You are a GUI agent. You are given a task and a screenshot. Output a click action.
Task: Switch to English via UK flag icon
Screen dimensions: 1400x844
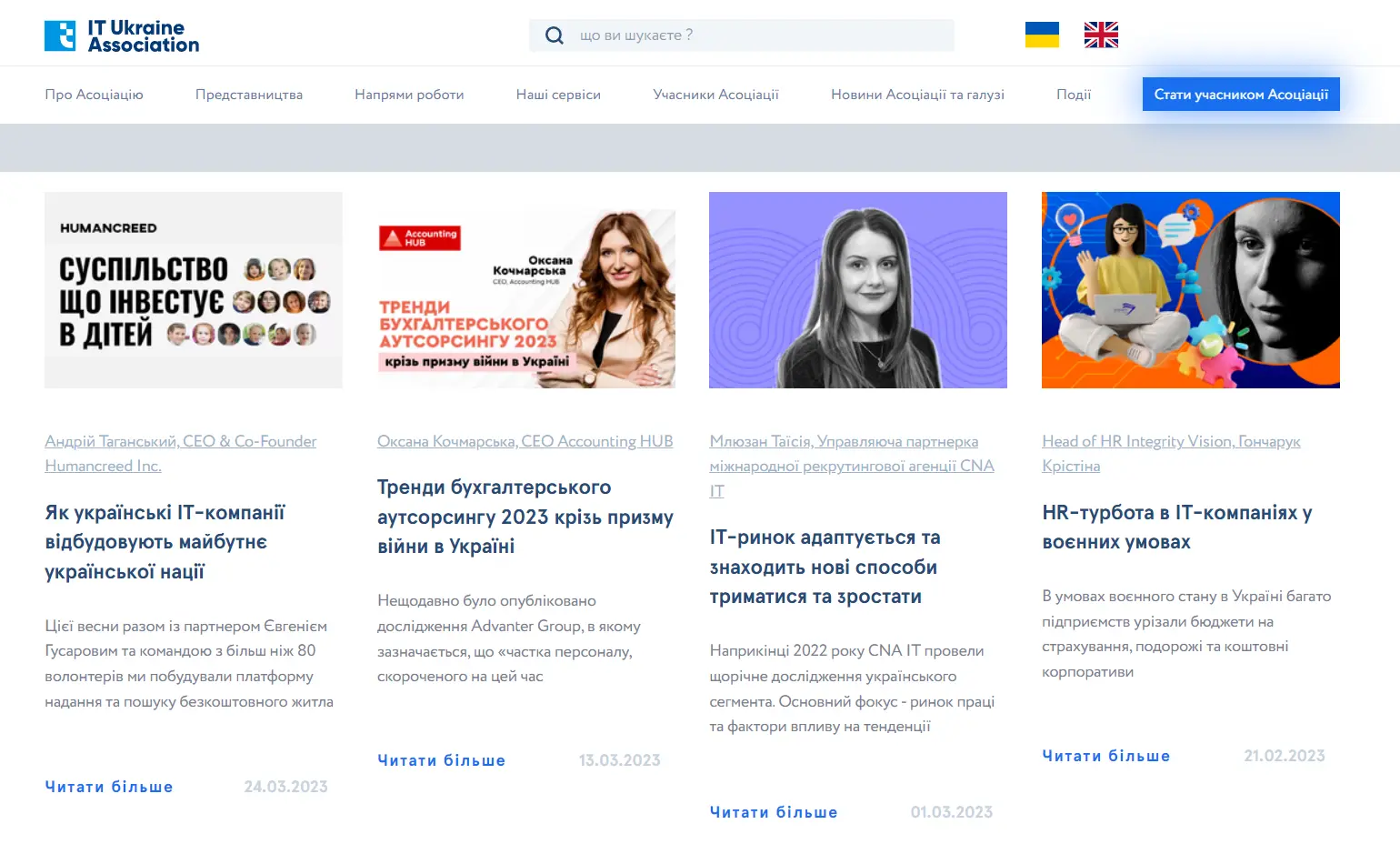point(1101,35)
